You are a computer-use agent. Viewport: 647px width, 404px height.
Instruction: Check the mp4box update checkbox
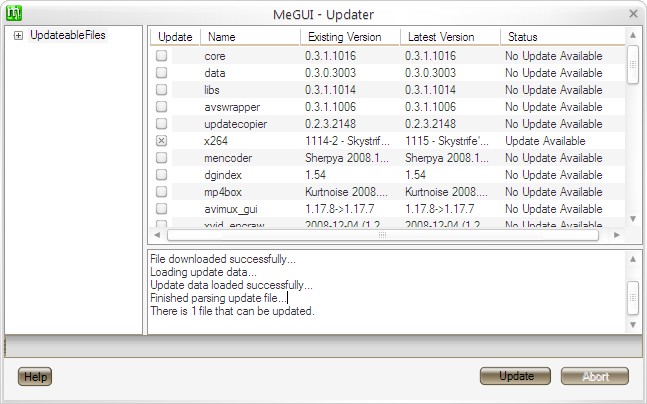161,191
